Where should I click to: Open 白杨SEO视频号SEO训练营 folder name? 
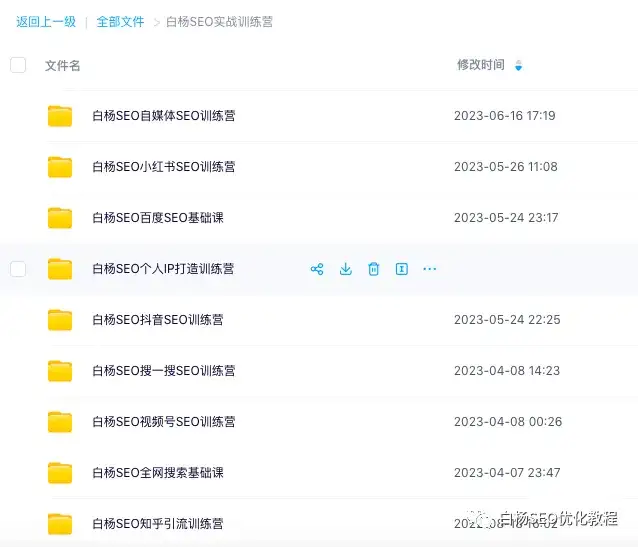click(164, 422)
